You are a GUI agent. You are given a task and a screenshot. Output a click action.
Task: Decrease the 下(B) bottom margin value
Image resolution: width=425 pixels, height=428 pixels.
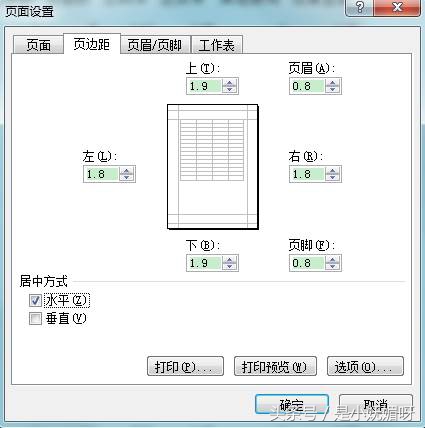pyautogui.click(x=230, y=267)
